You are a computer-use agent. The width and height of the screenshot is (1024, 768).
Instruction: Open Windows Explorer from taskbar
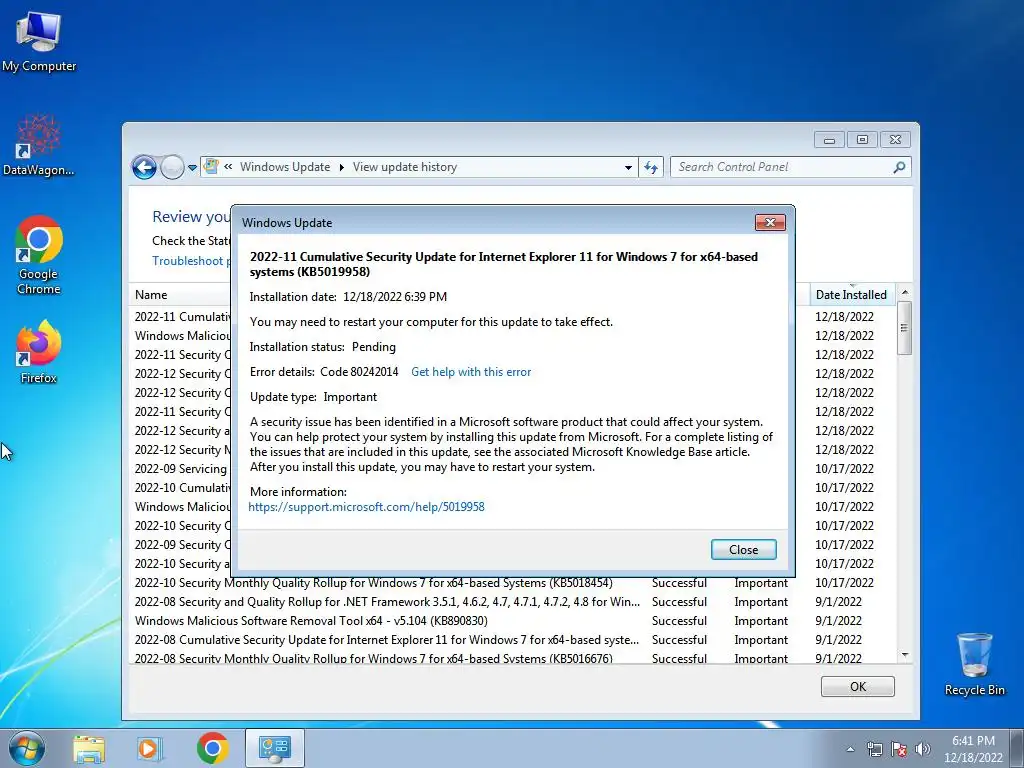pyautogui.click(x=89, y=749)
